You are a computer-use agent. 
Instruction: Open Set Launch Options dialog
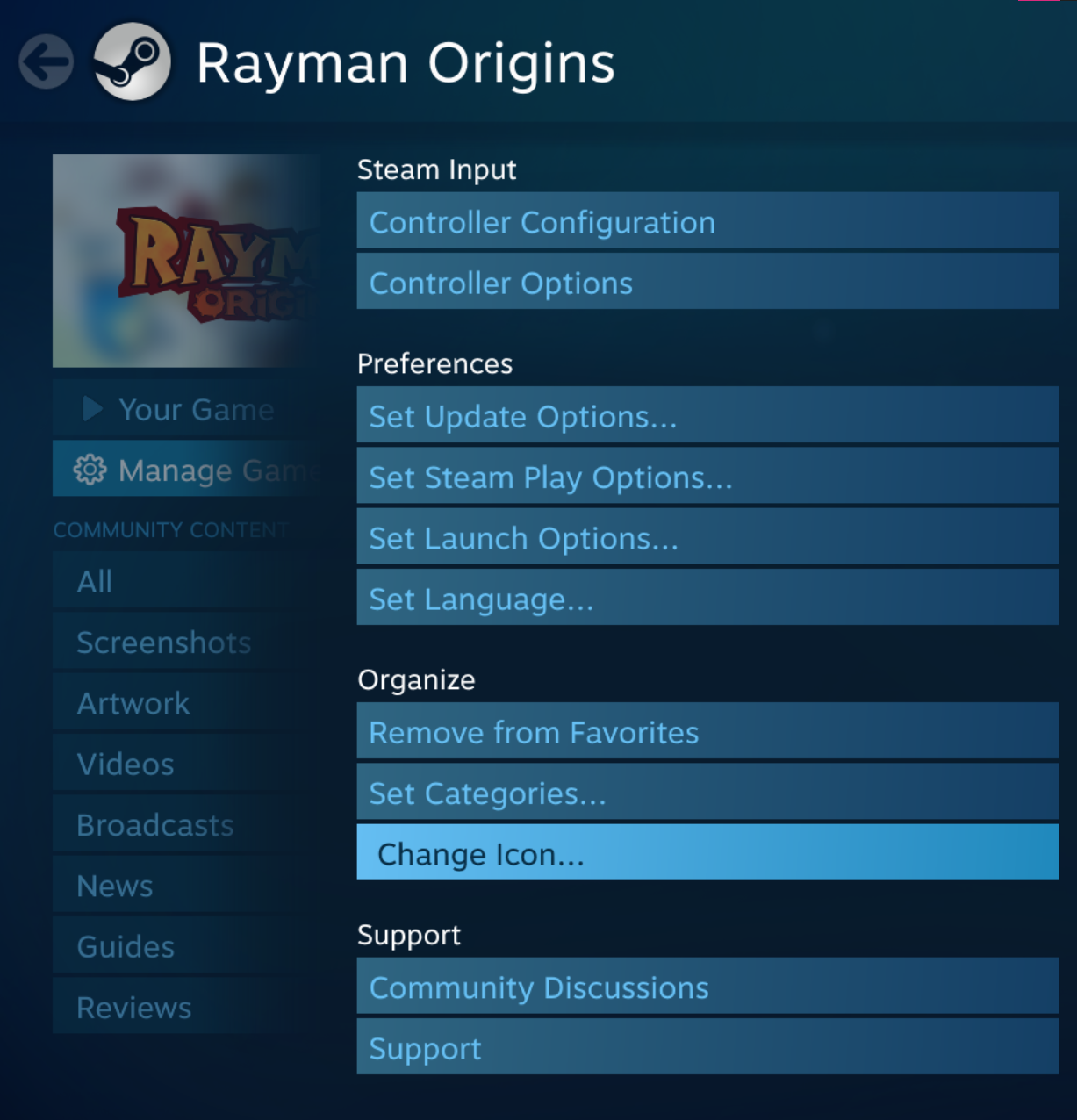click(707, 538)
